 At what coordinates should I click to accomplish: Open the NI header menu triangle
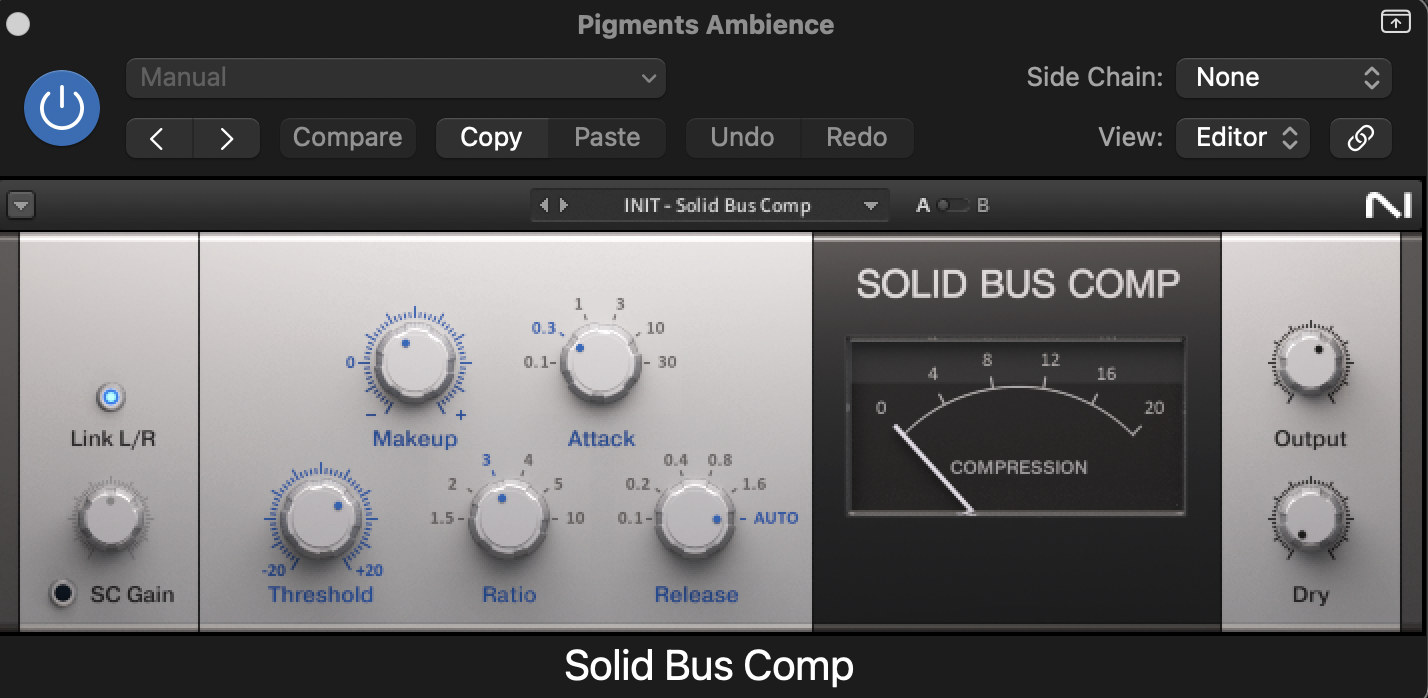[x=21, y=206]
